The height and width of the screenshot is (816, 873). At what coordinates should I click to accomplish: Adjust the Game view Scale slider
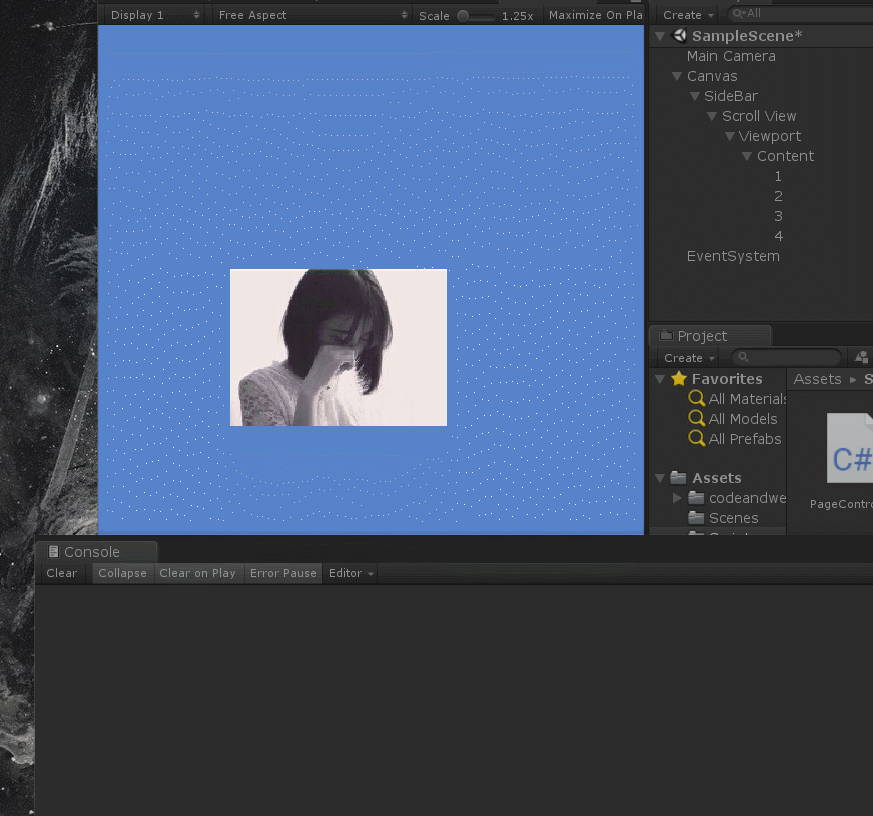(x=475, y=16)
